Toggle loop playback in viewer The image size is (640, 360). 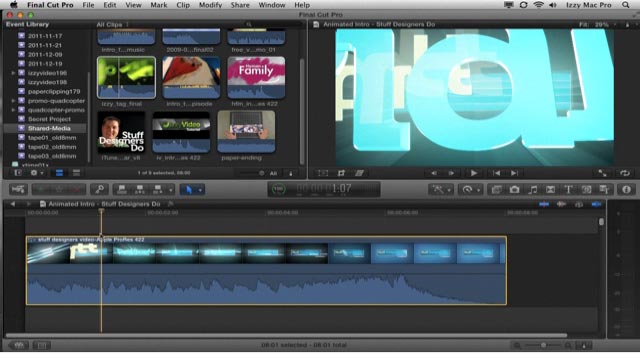tap(625, 173)
